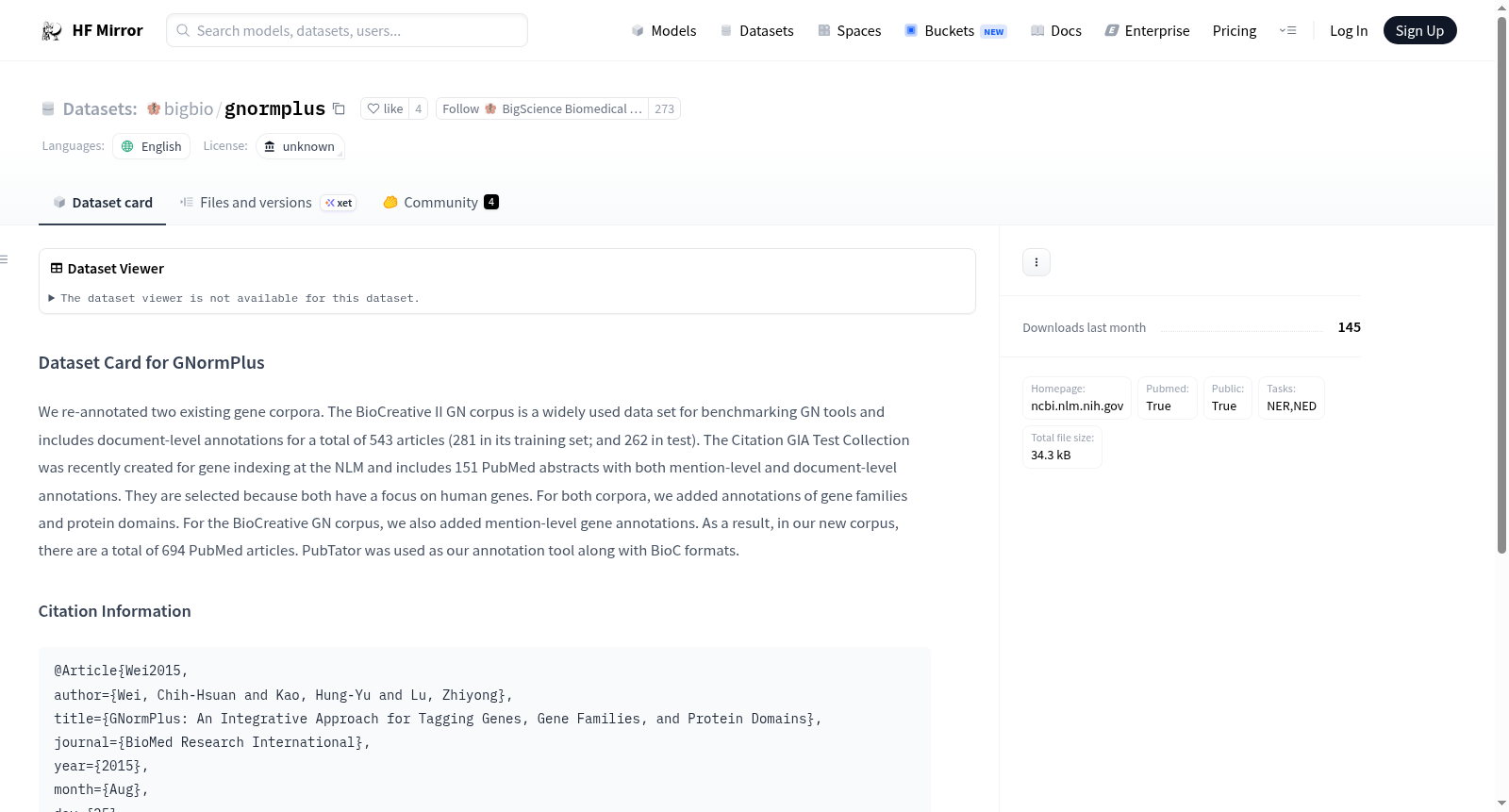The height and width of the screenshot is (812, 1509).
Task: Copy dataset name with the copy icon
Action: coord(339,108)
